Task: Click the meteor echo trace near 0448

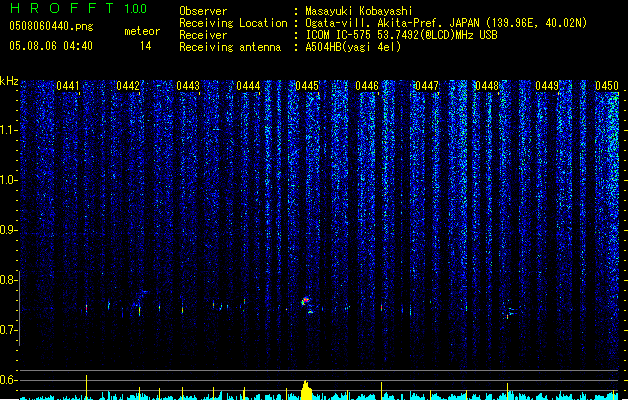Action: 510,311
